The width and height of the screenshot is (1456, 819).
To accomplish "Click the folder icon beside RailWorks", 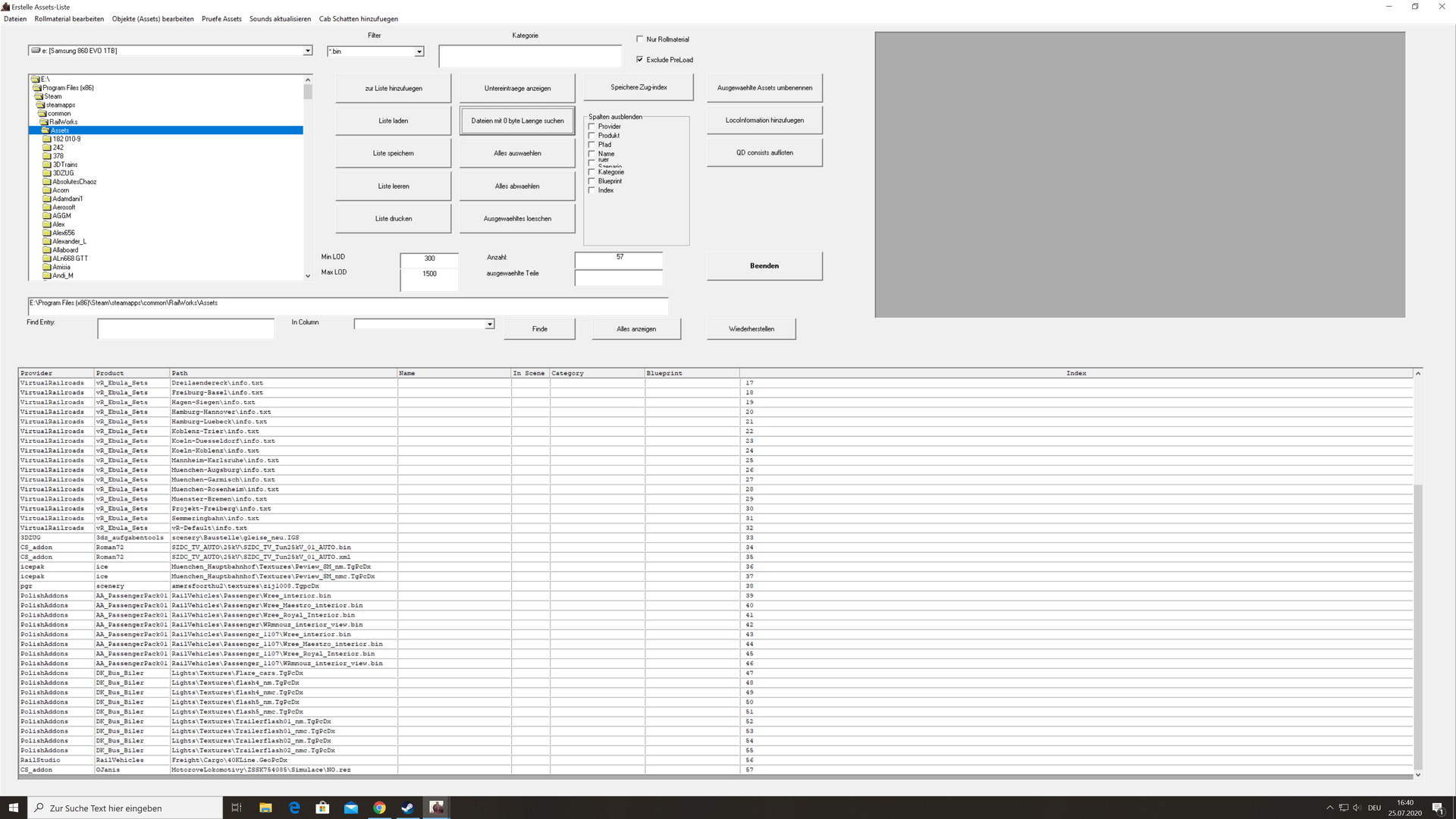I will click(x=44, y=122).
